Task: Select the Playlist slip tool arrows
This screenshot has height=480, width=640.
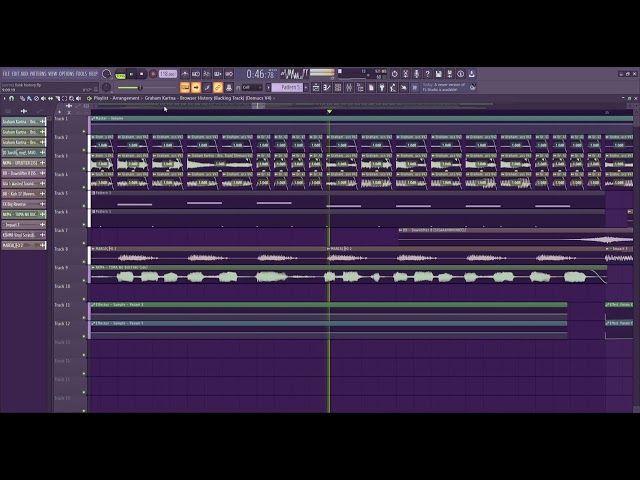Action: click(x=50, y=98)
